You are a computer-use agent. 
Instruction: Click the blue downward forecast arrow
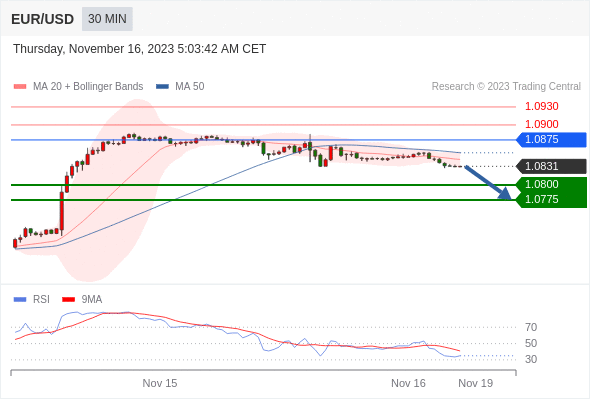488,182
